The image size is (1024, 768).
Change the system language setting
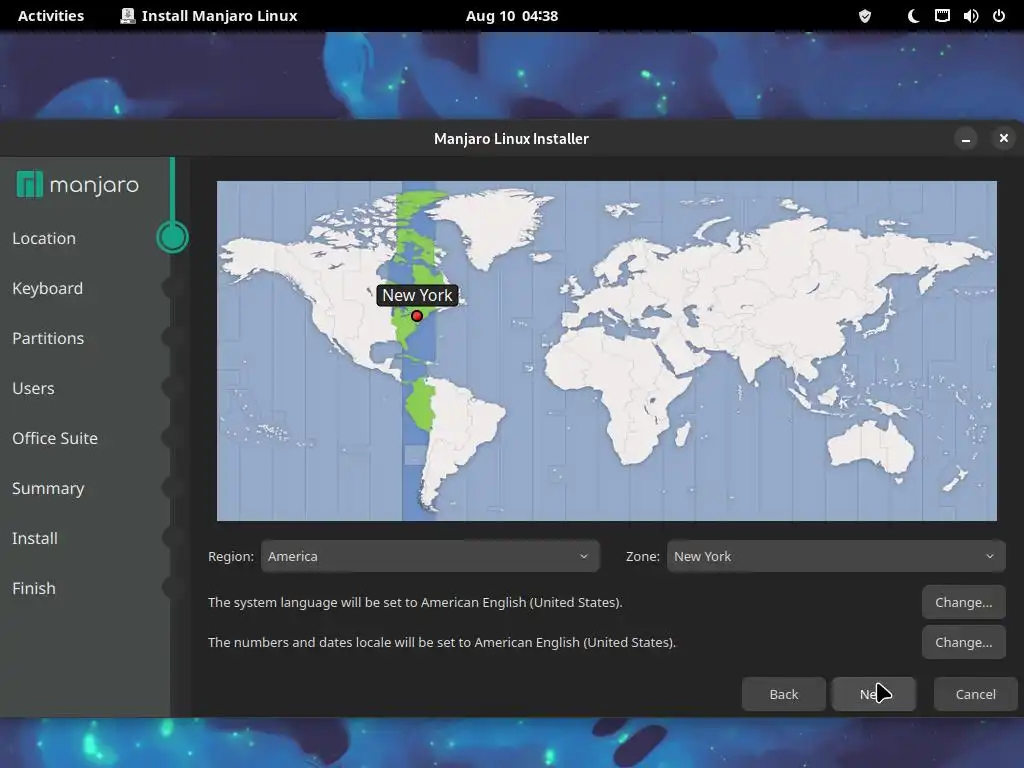(963, 602)
